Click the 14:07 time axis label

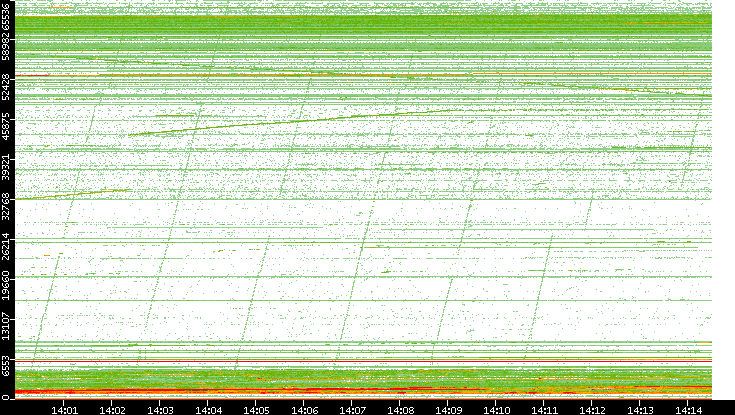(x=352, y=408)
